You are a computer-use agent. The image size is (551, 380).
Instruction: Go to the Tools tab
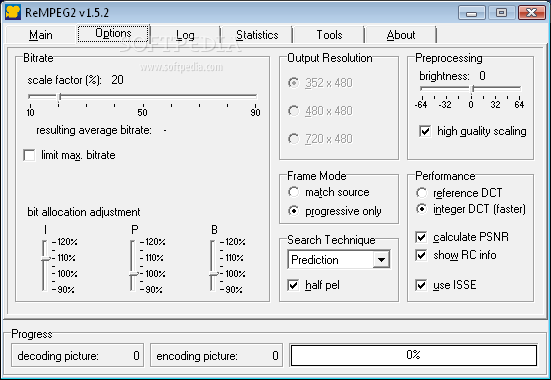(x=329, y=35)
